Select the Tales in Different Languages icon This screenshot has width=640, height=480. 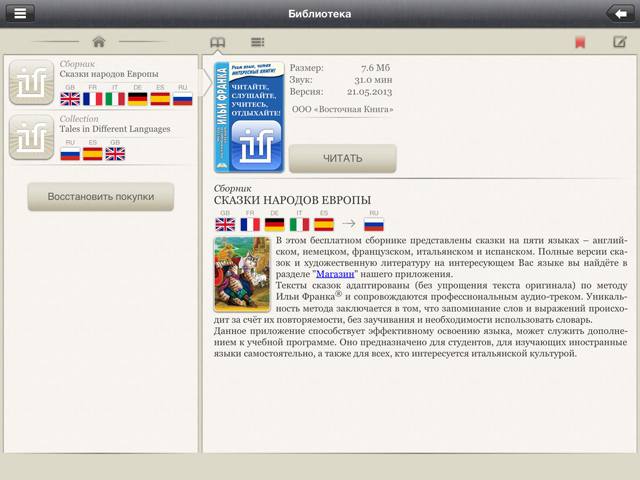(31, 137)
